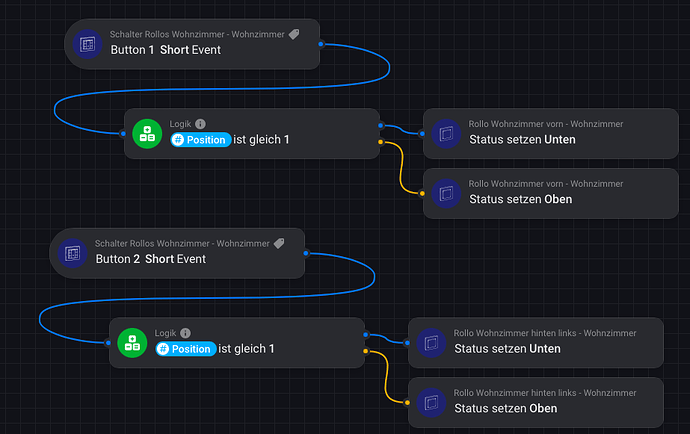
Task: Select Position chip in lower Logik node
Action: coord(186,349)
